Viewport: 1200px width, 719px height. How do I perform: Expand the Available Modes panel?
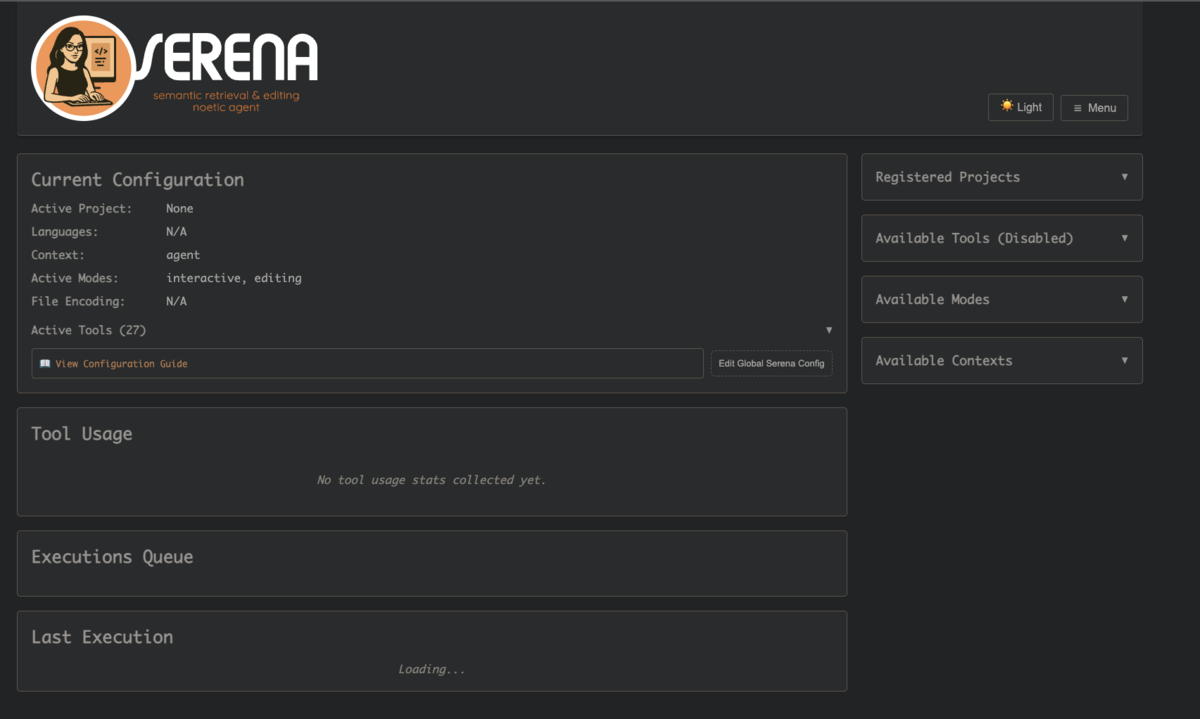pyautogui.click(x=1001, y=299)
